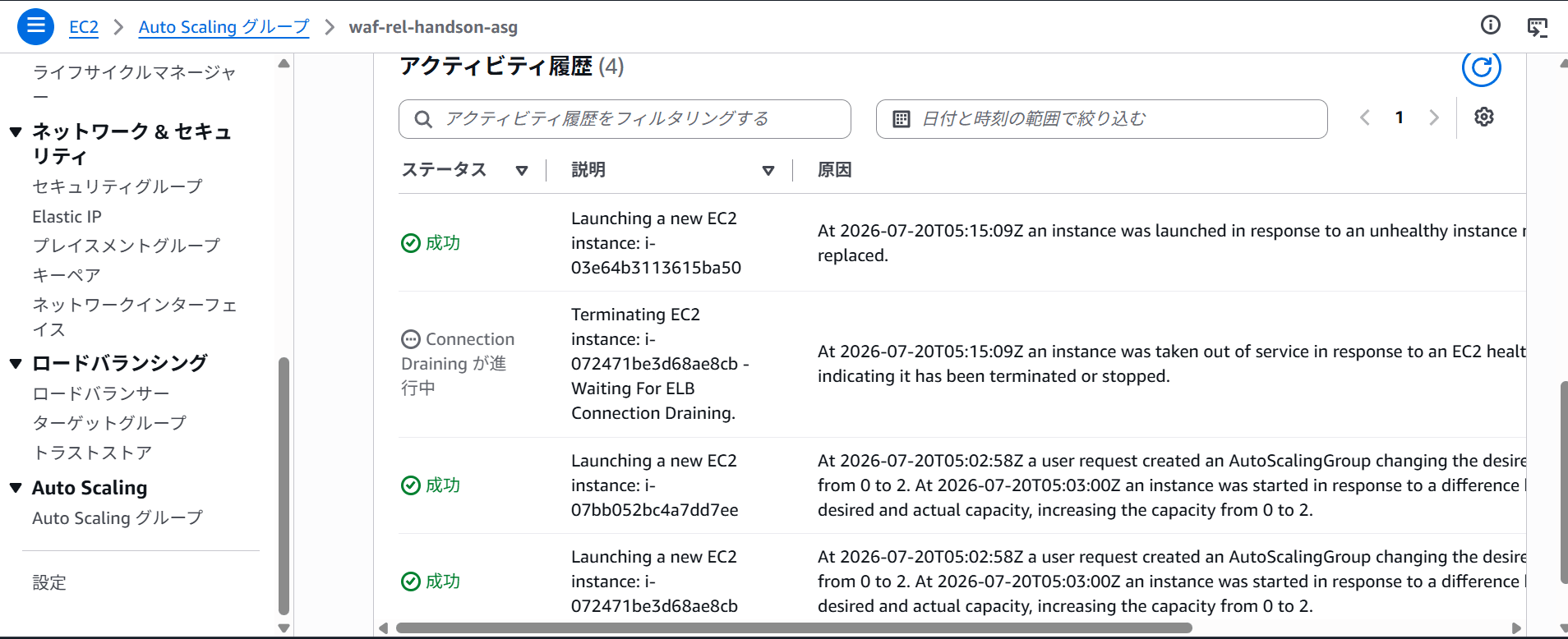Collapse the ロードバランシング section
Screen dimensions: 1568x639
pyautogui.click(x=16, y=363)
